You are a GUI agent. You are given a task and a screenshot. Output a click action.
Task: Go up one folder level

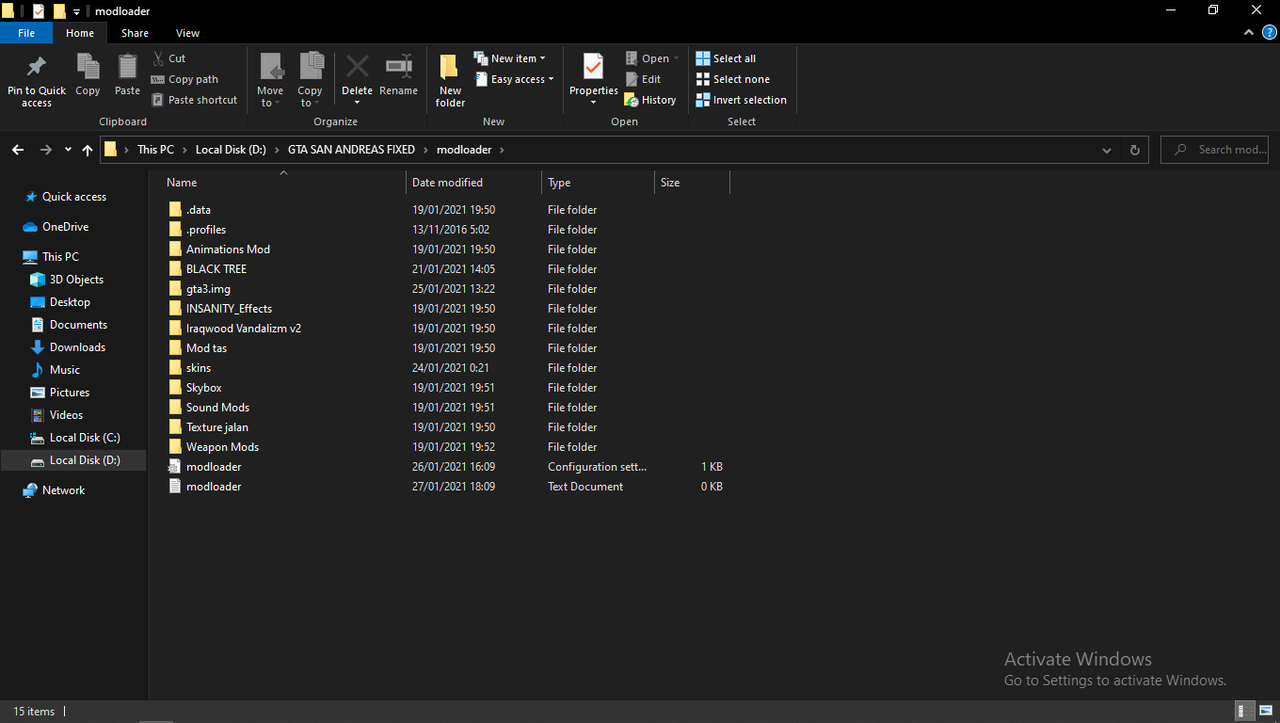tap(88, 150)
